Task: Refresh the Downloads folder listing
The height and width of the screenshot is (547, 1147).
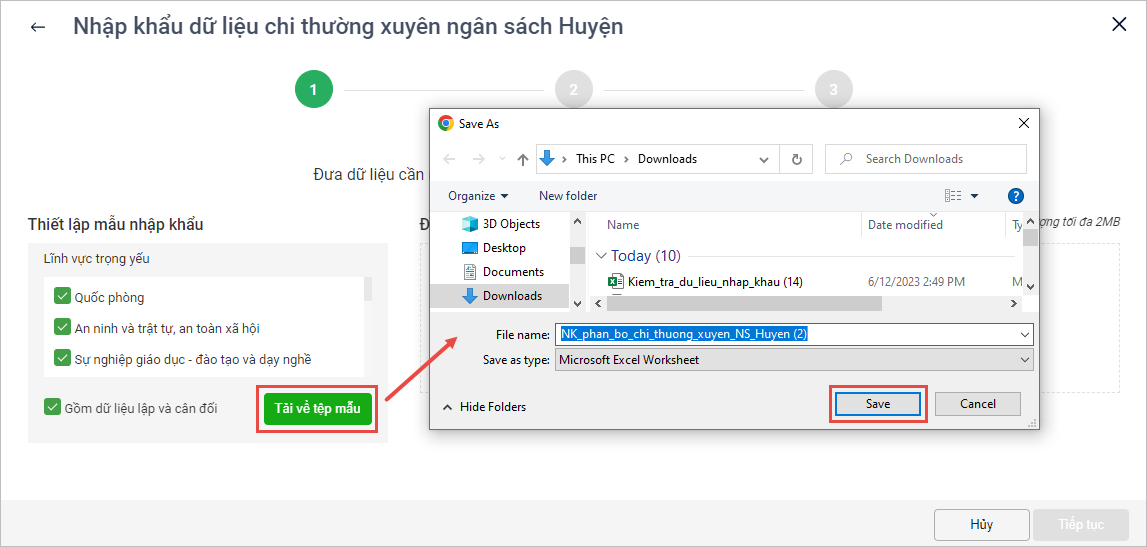Action: point(796,159)
